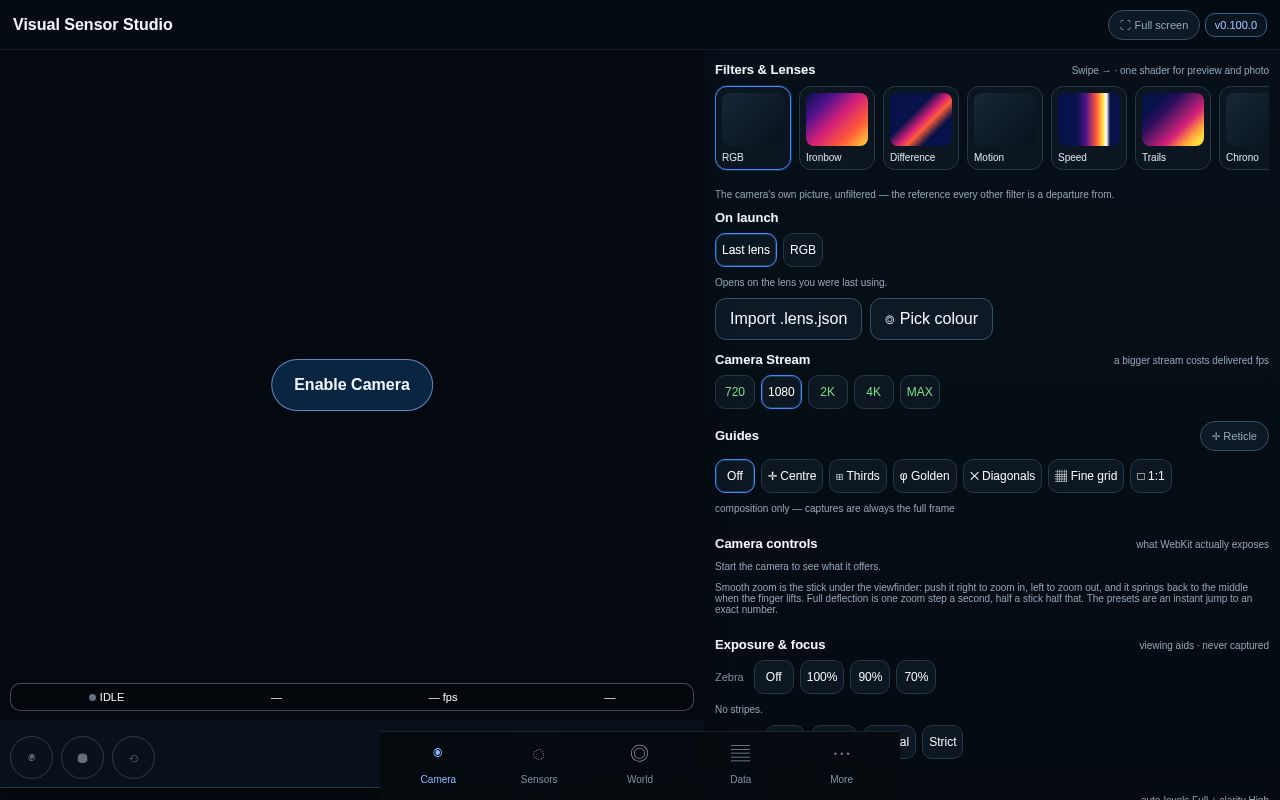
Task: Show the Thirds guide
Action: point(858,476)
